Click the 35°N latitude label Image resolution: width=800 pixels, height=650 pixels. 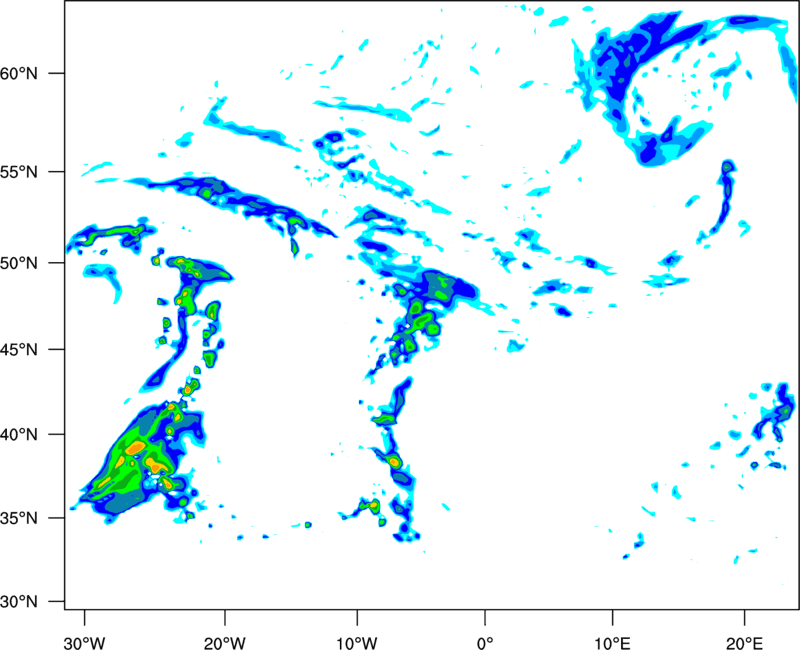19,518
